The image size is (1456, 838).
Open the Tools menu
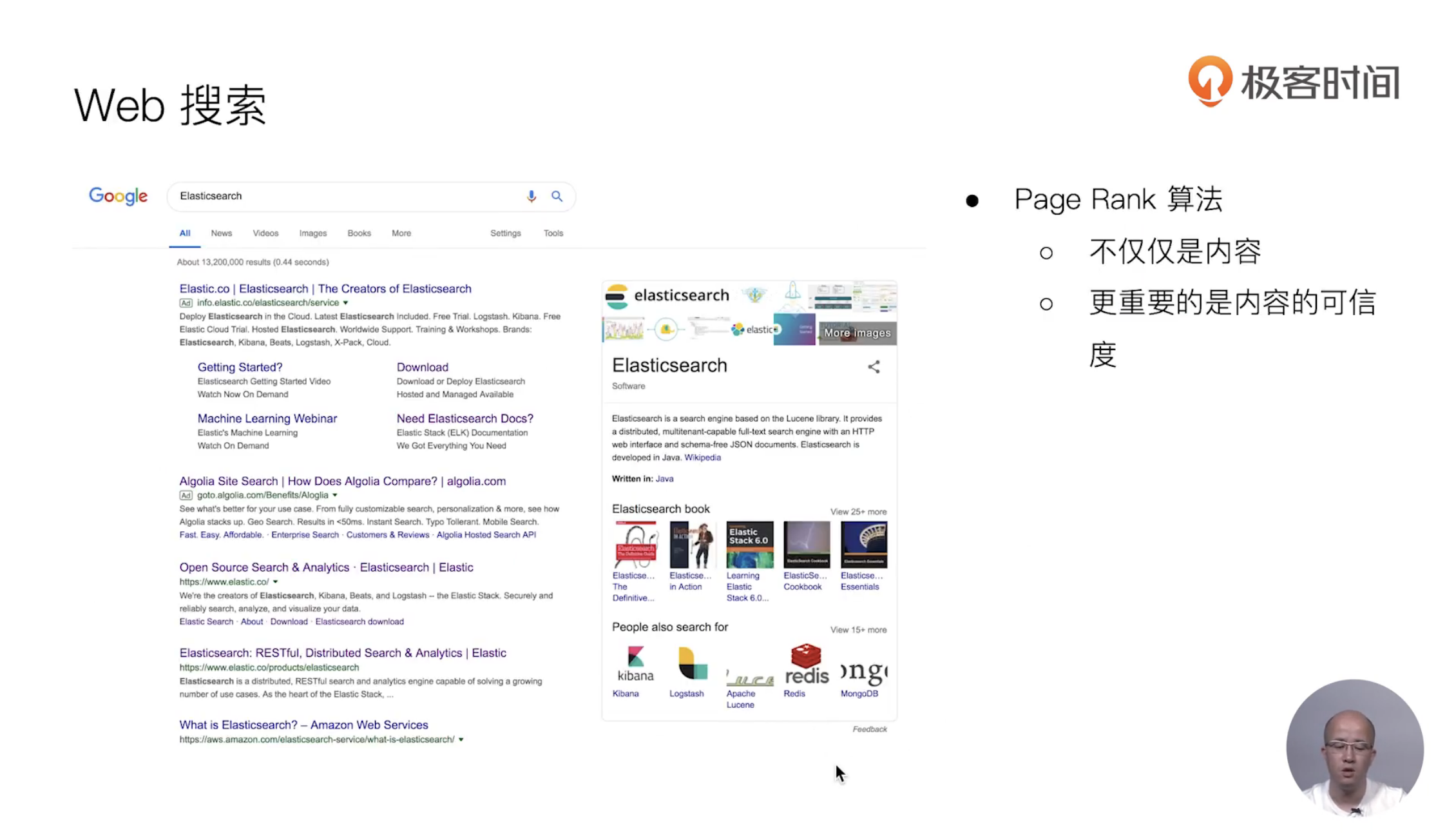[x=553, y=233]
